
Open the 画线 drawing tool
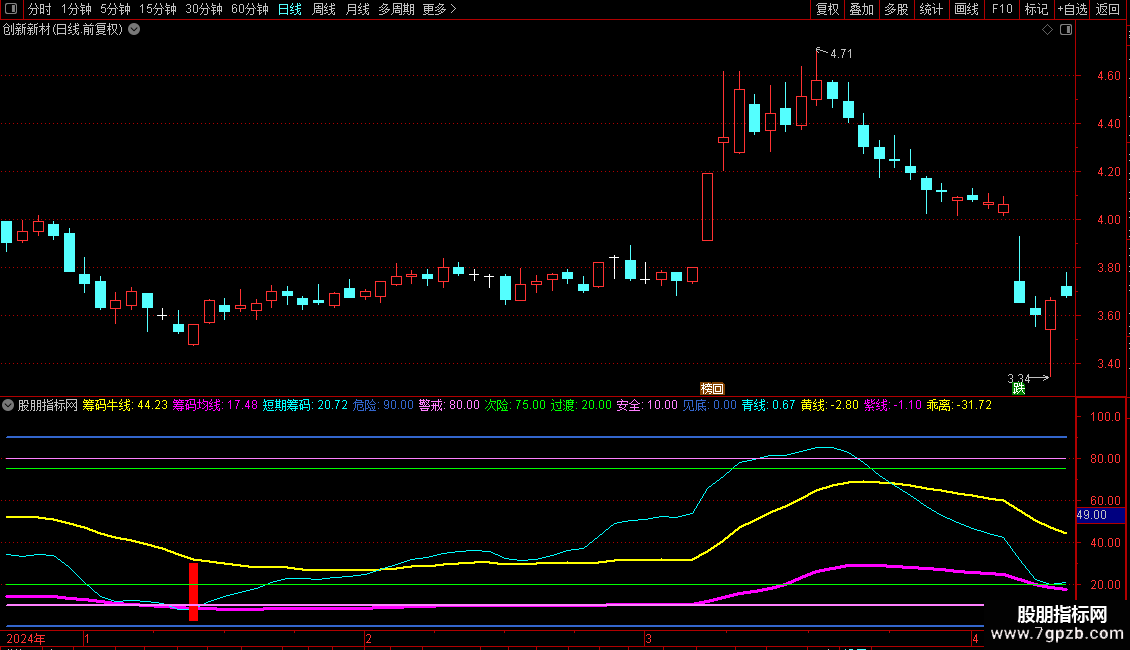966,10
